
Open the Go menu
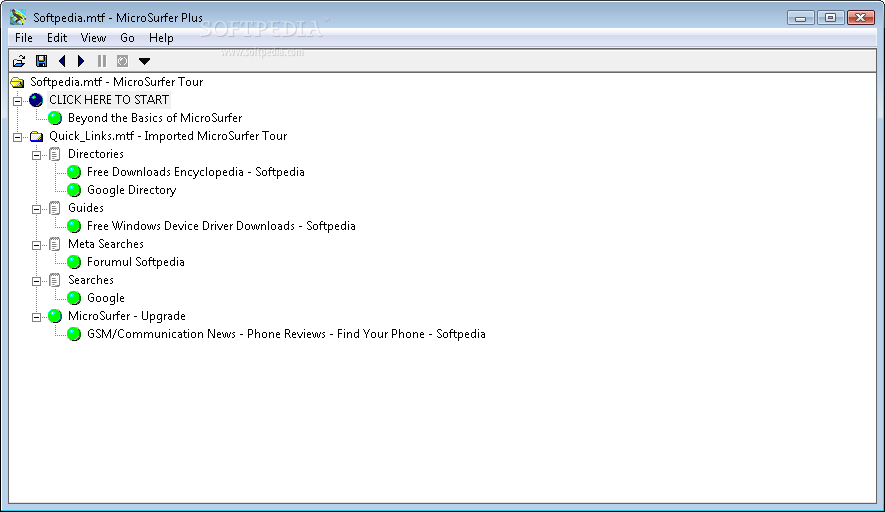(128, 38)
